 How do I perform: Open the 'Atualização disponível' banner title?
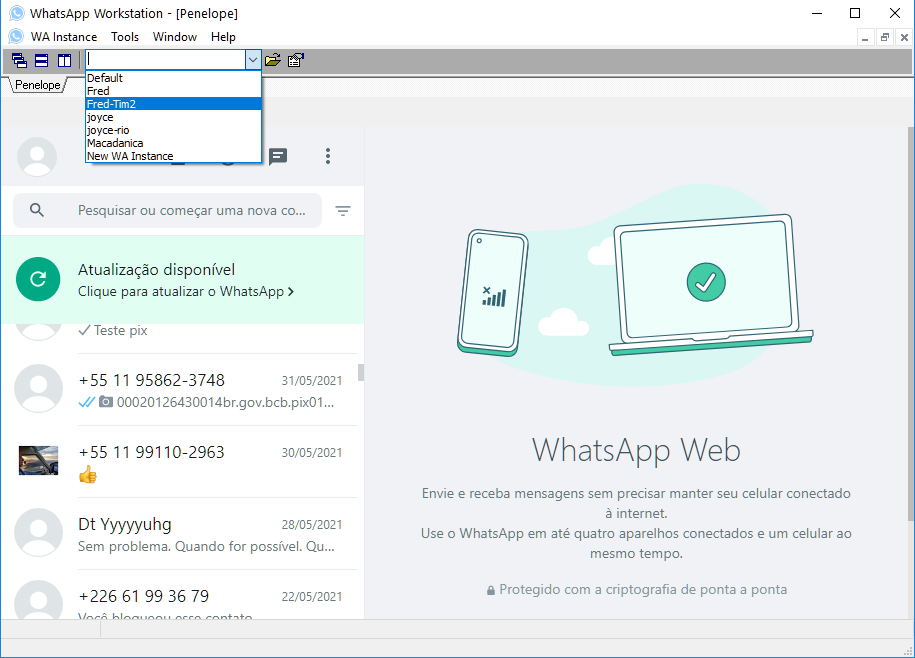click(x=156, y=270)
